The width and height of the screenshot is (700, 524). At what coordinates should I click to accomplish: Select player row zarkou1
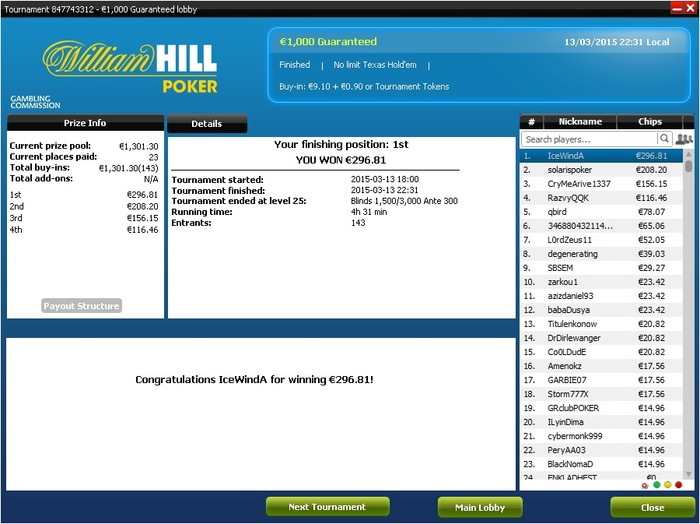pos(601,282)
